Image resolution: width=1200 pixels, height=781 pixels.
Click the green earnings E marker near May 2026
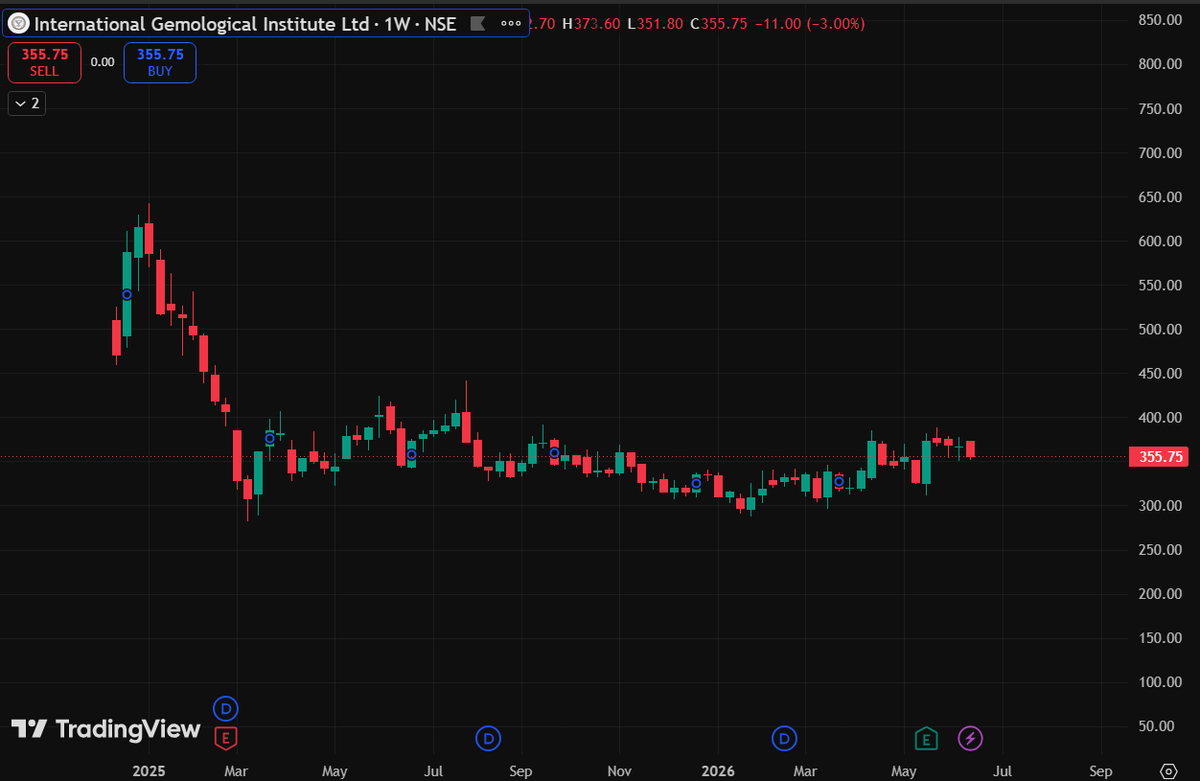[927, 739]
